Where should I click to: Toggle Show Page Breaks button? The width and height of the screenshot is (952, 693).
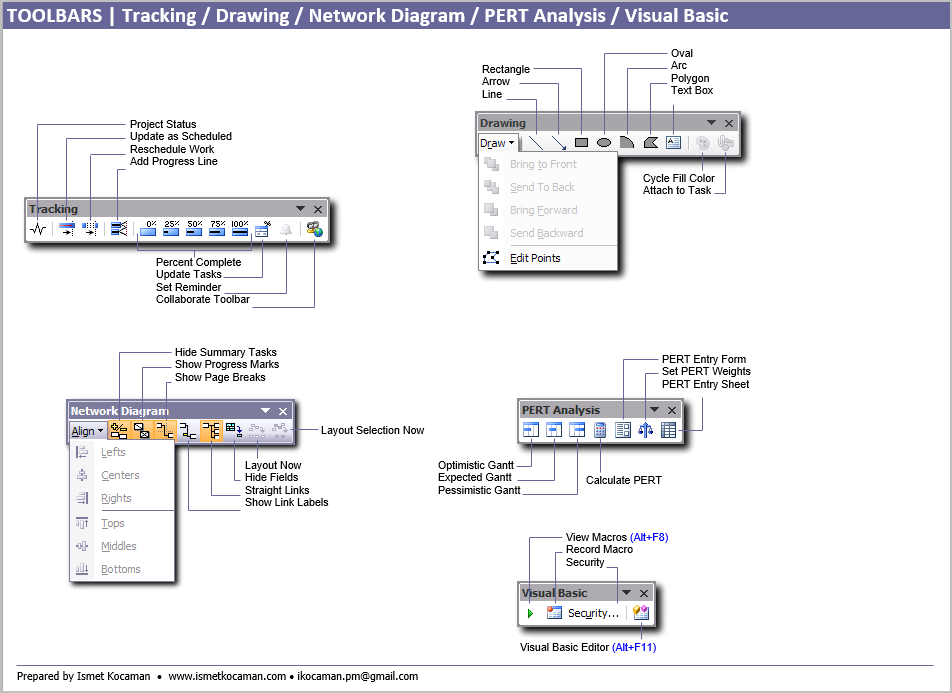[x=165, y=431]
